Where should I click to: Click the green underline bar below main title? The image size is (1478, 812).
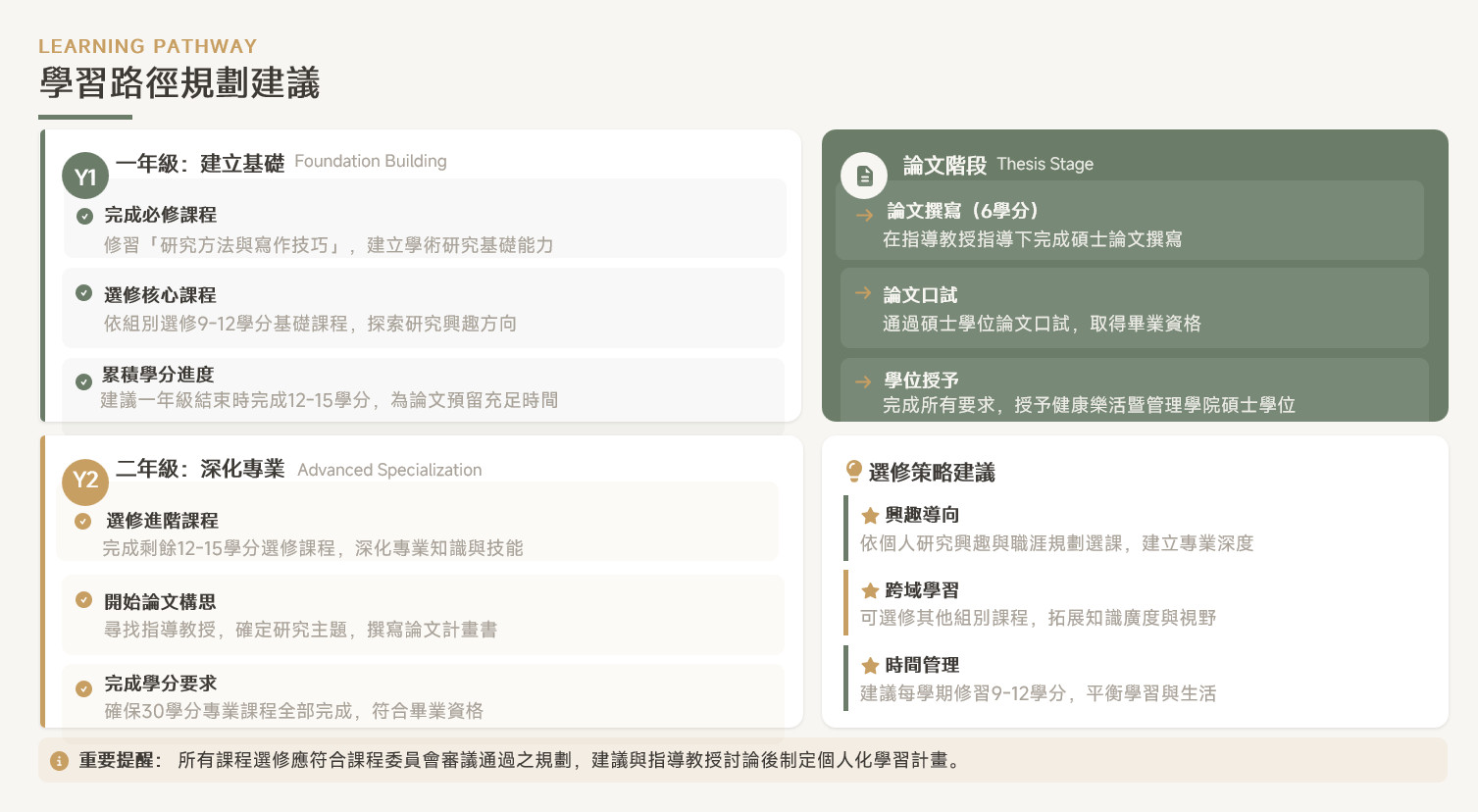pos(85,117)
